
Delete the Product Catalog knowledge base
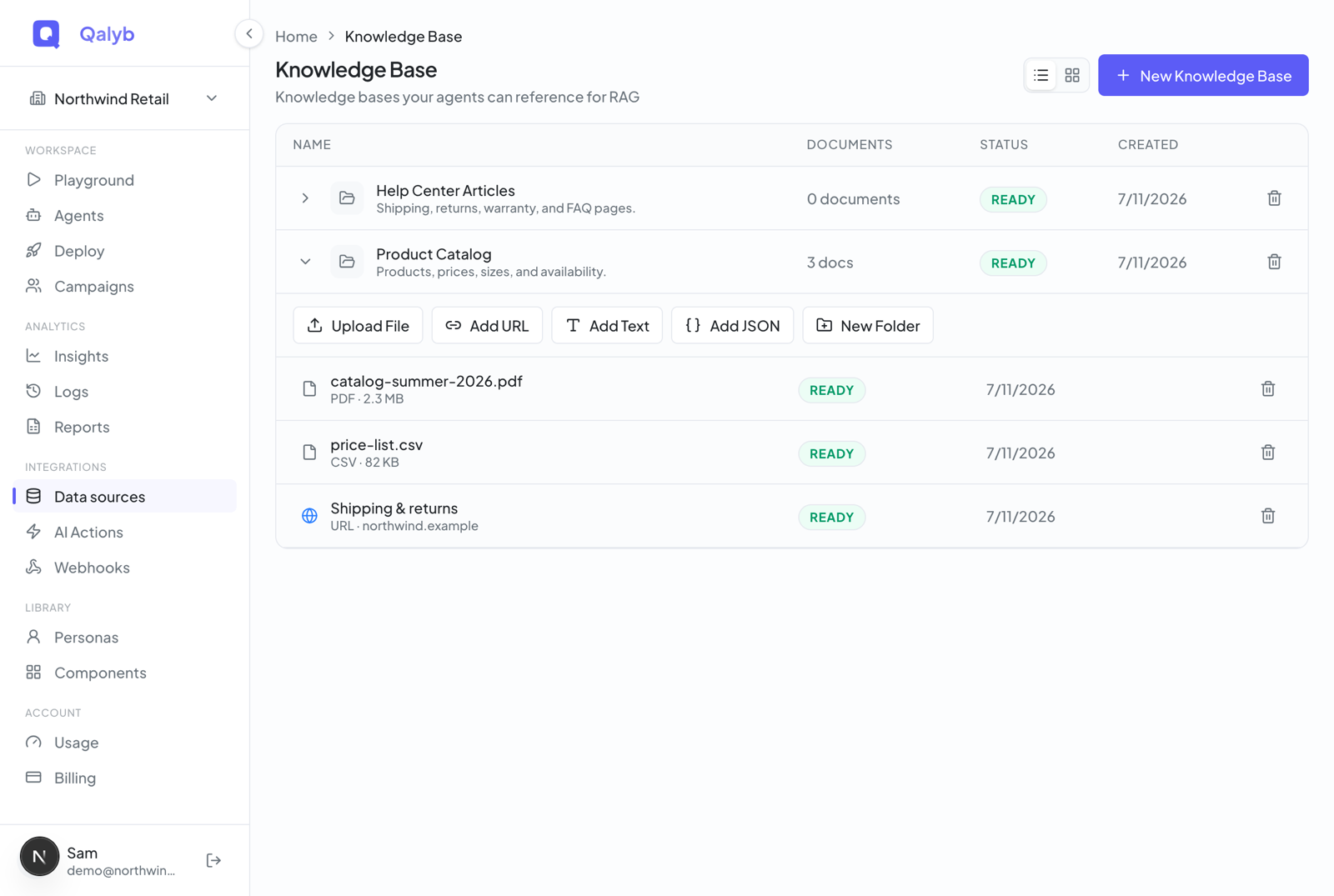pyautogui.click(x=1274, y=262)
